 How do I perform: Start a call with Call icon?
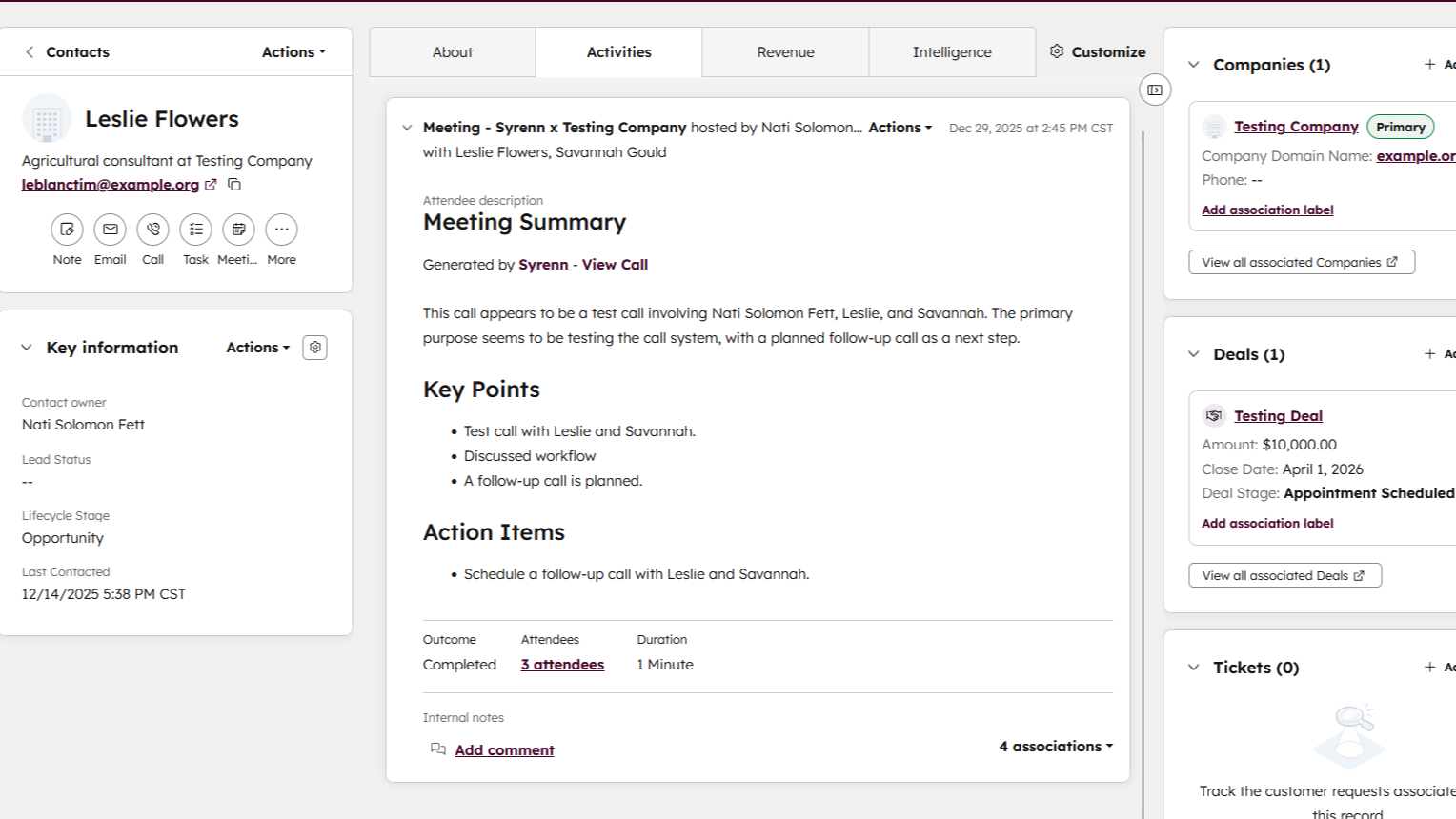152,230
